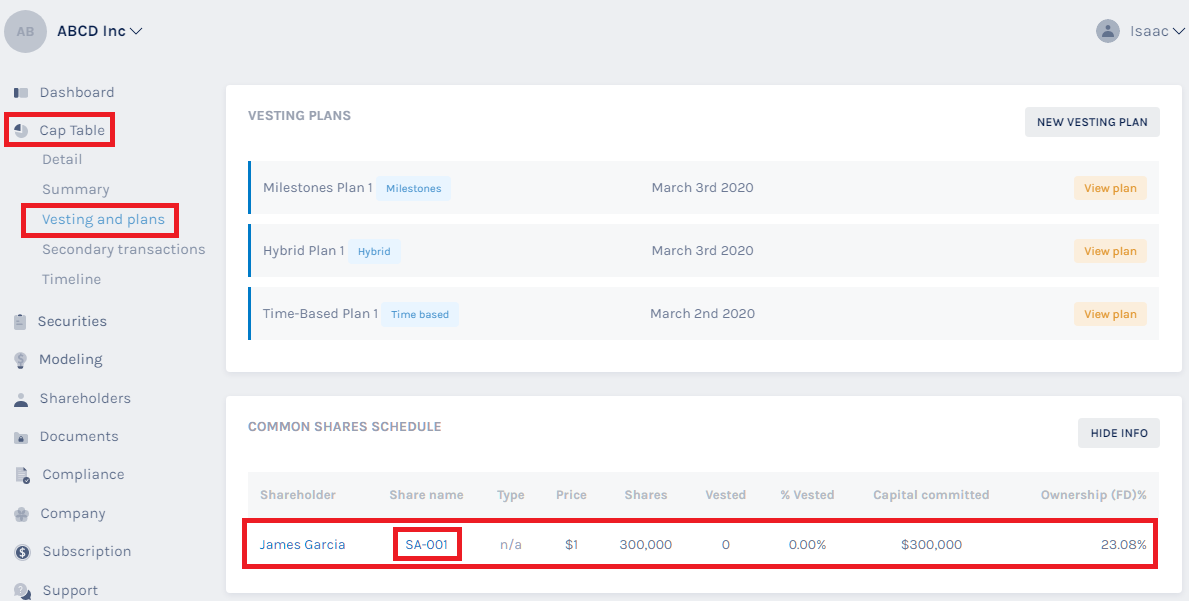
Task: Click the Subscription dollar icon
Action: coord(23,552)
